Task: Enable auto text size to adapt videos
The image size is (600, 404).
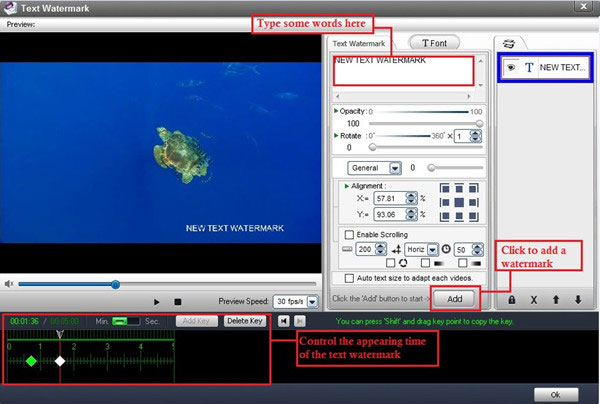Action: click(349, 278)
